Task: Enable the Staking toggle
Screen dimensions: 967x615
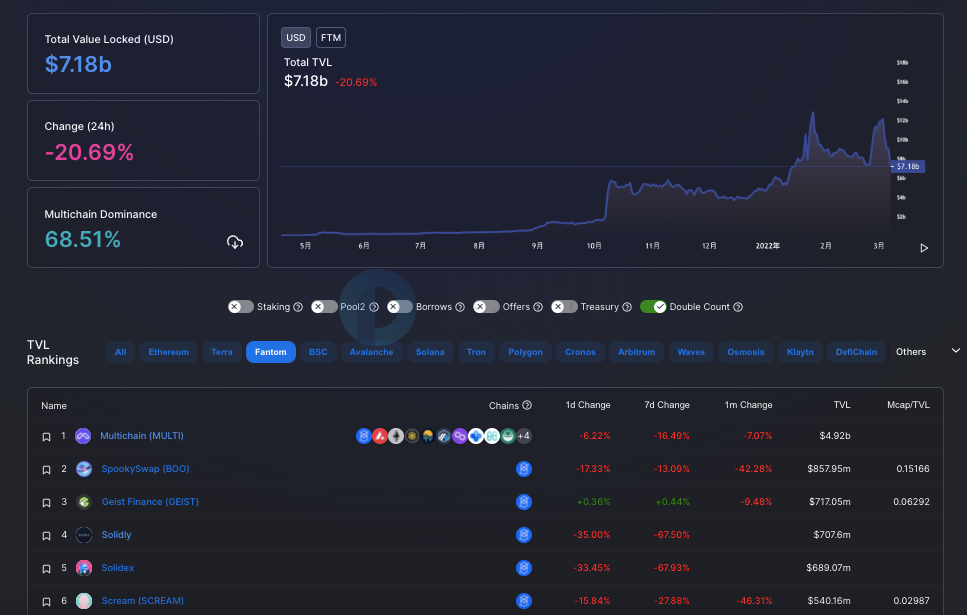Action: click(x=241, y=307)
